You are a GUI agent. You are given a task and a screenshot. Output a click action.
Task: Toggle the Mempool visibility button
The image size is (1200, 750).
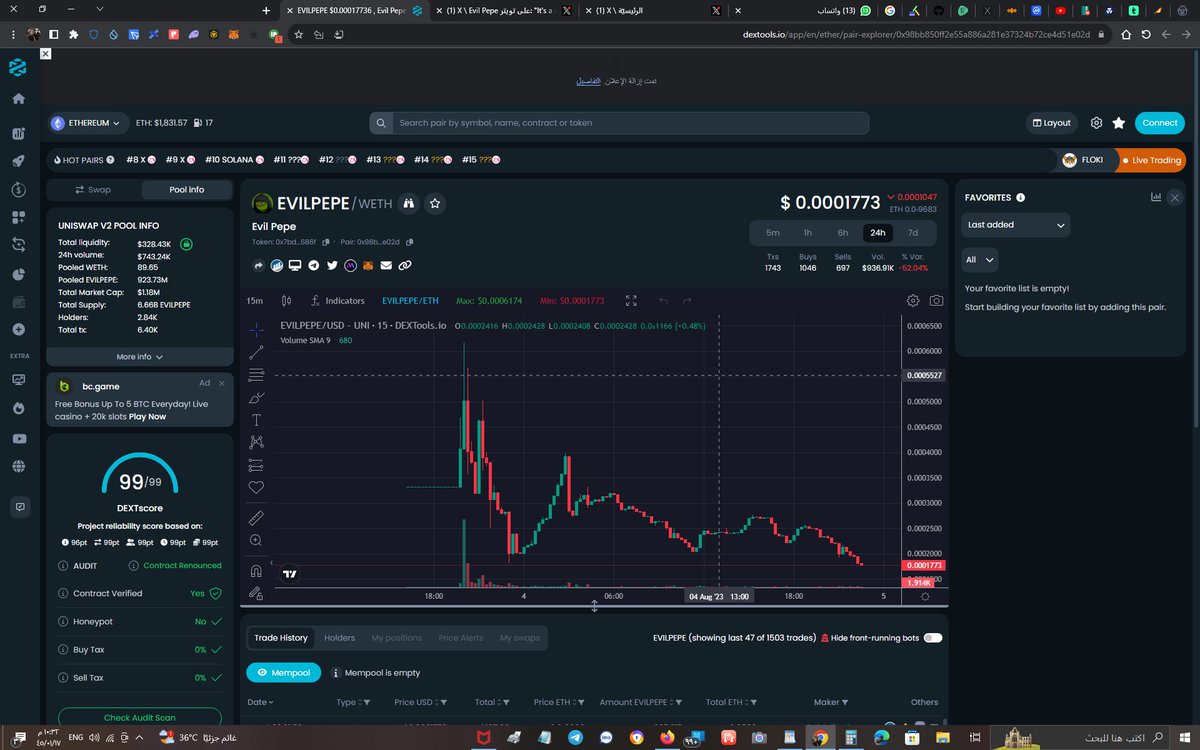(284, 673)
